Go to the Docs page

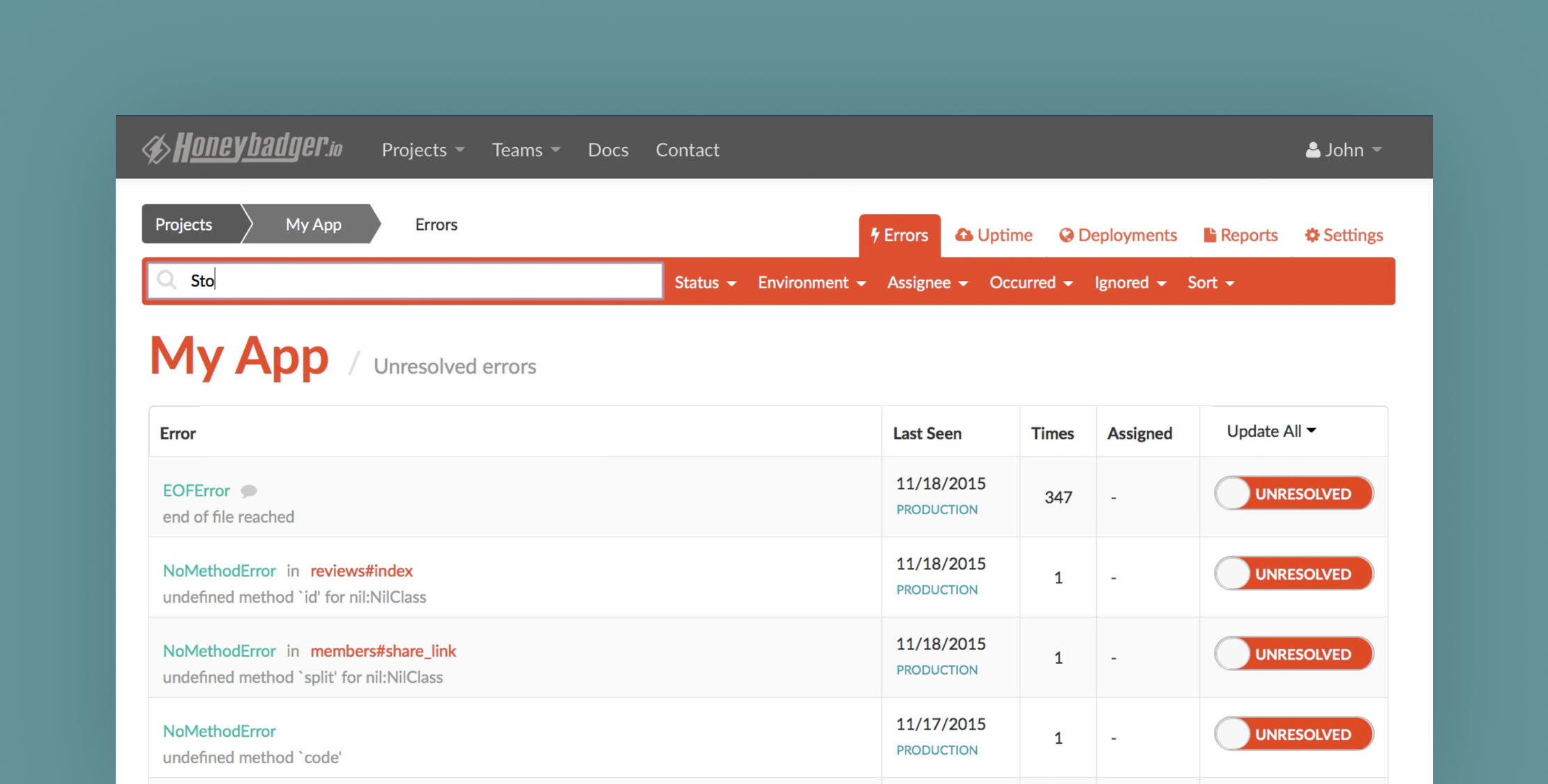pos(607,149)
